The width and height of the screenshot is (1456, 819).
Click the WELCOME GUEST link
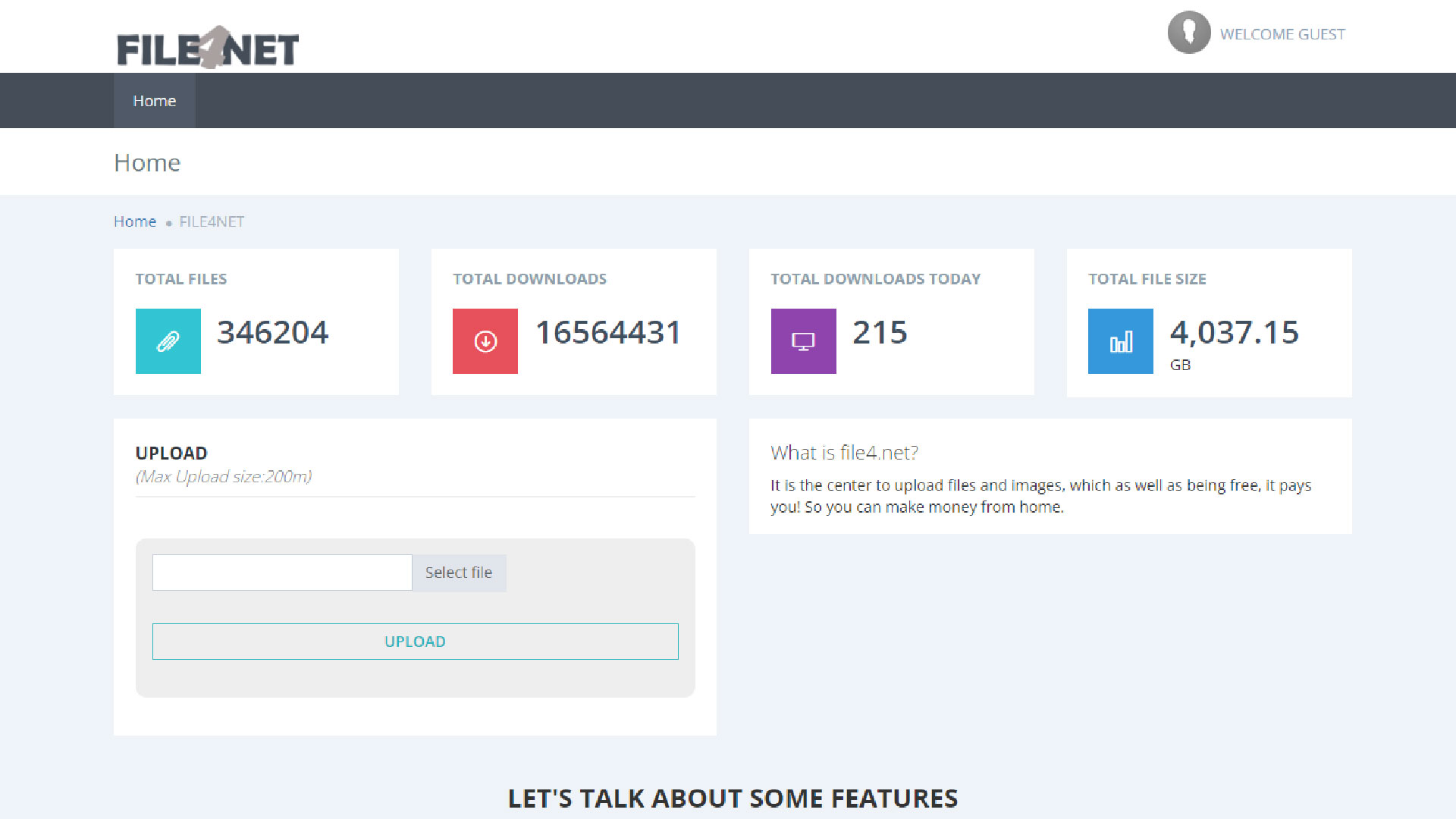(1282, 34)
